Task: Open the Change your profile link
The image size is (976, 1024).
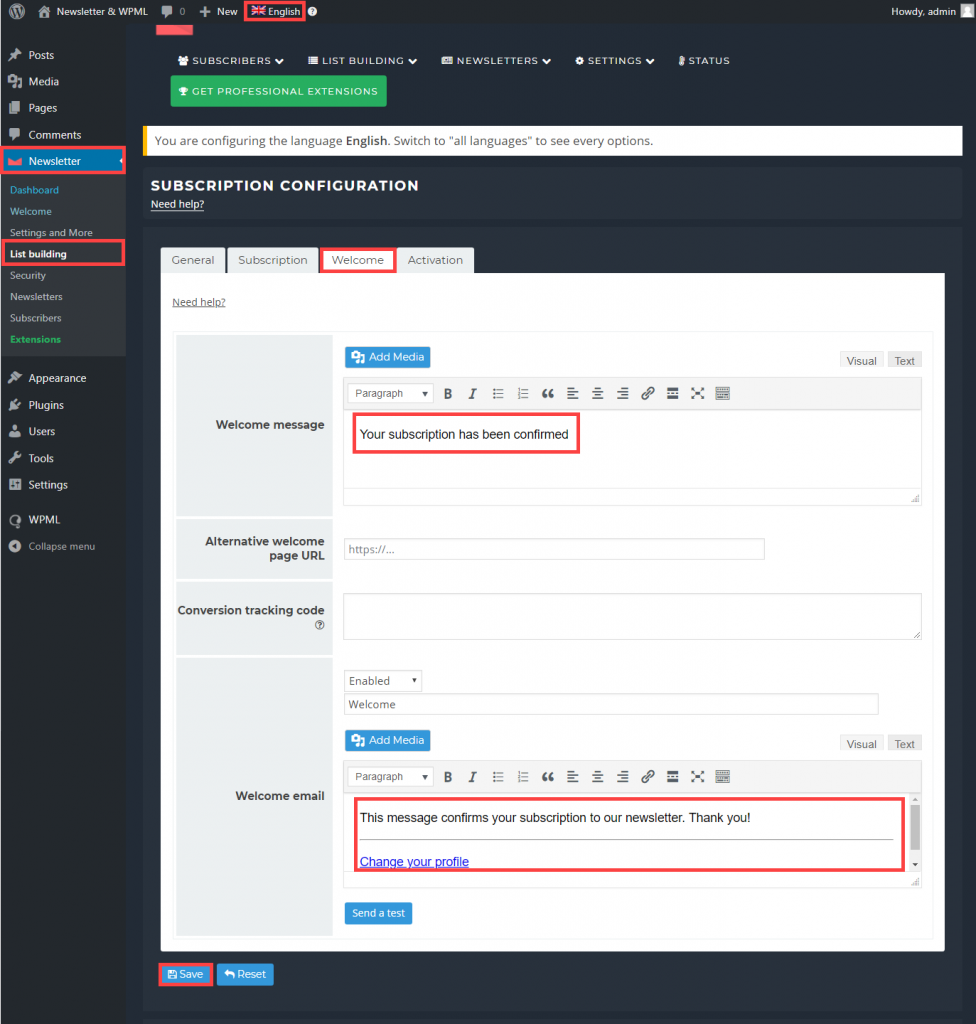Action: click(414, 861)
